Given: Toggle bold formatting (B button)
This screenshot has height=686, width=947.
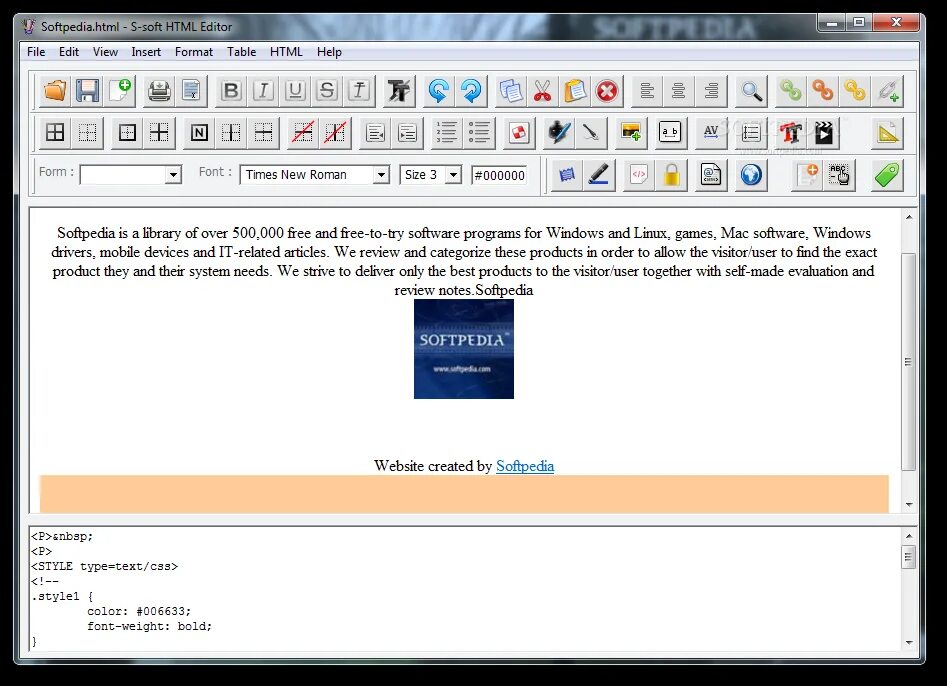Looking at the screenshot, I should [x=231, y=91].
